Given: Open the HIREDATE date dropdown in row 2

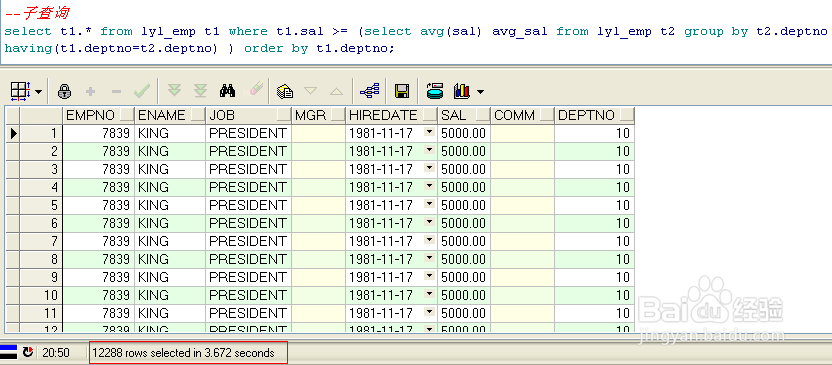Looking at the screenshot, I should point(429,150).
